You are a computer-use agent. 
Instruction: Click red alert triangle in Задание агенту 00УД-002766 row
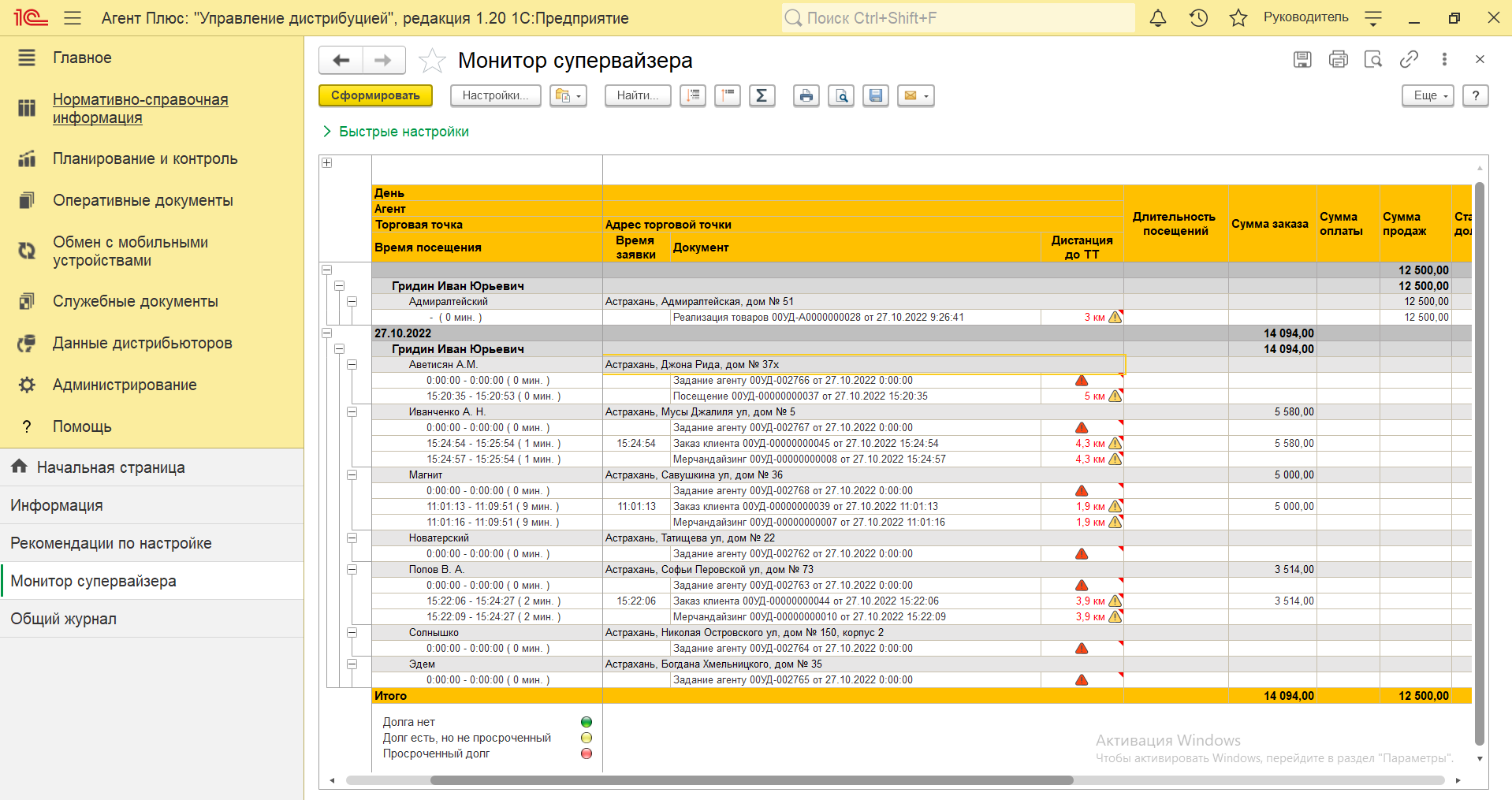click(1082, 380)
